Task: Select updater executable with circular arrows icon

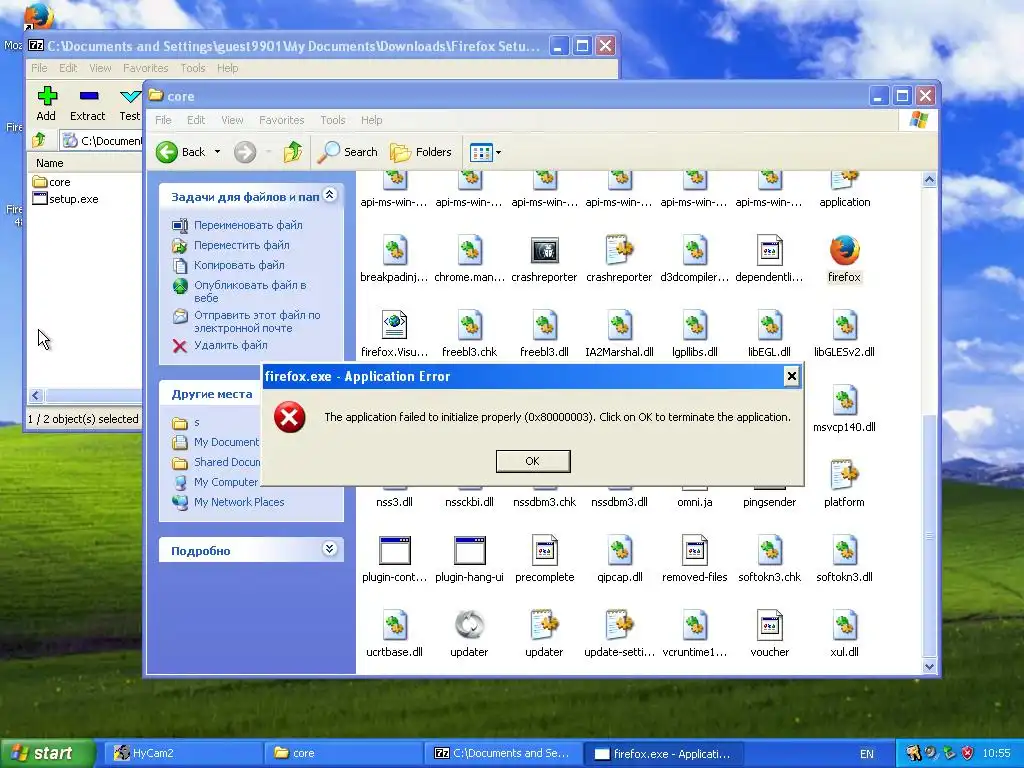Action: [470, 635]
